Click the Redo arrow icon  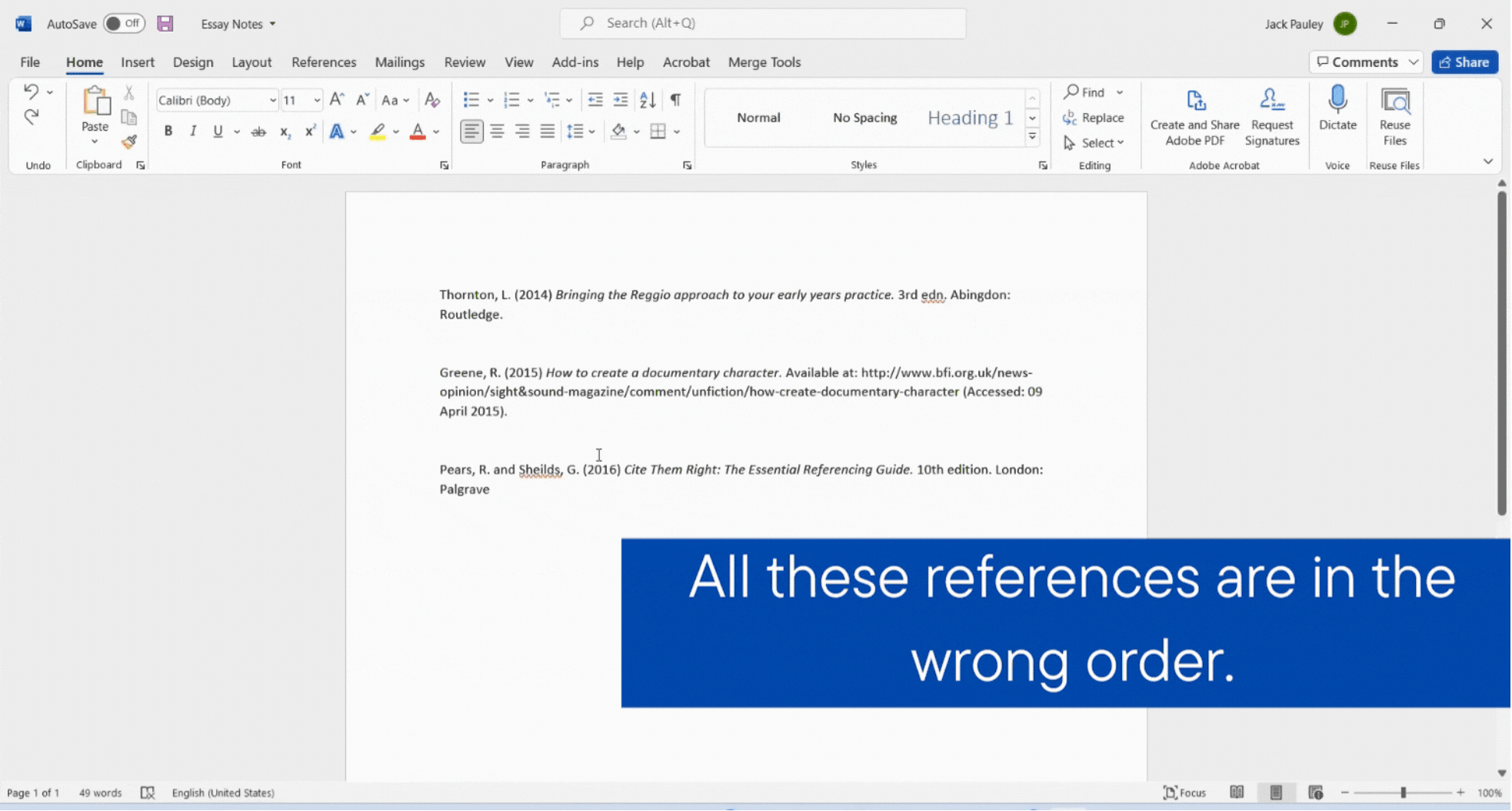pos(31,117)
